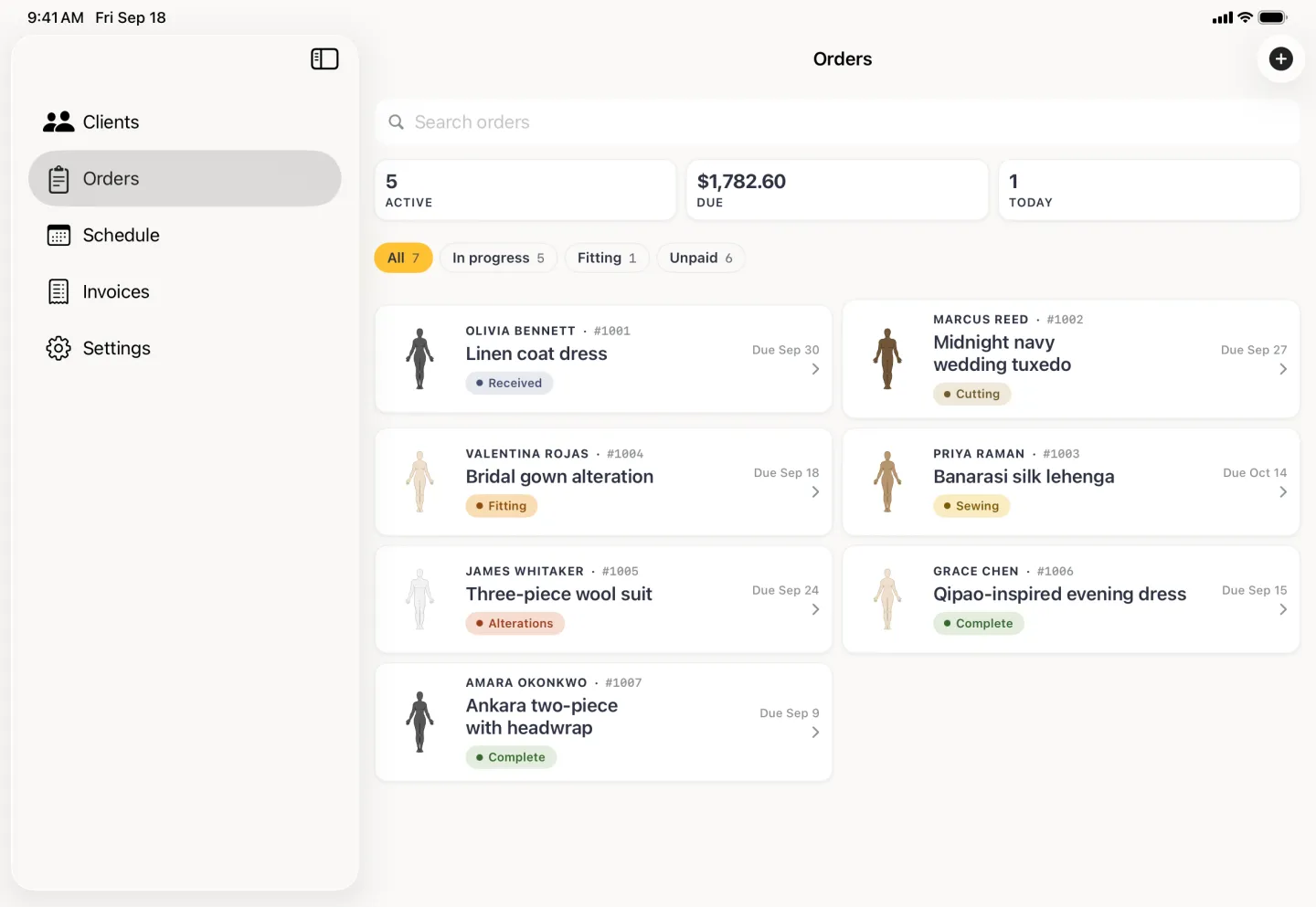Open Settings from the sidebar
The image size is (1316, 907).
[185, 349]
